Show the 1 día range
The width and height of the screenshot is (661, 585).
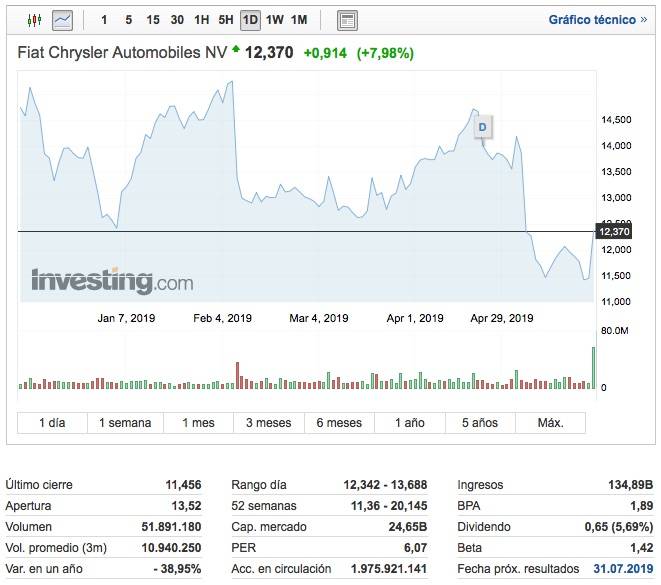pos(52,423)
